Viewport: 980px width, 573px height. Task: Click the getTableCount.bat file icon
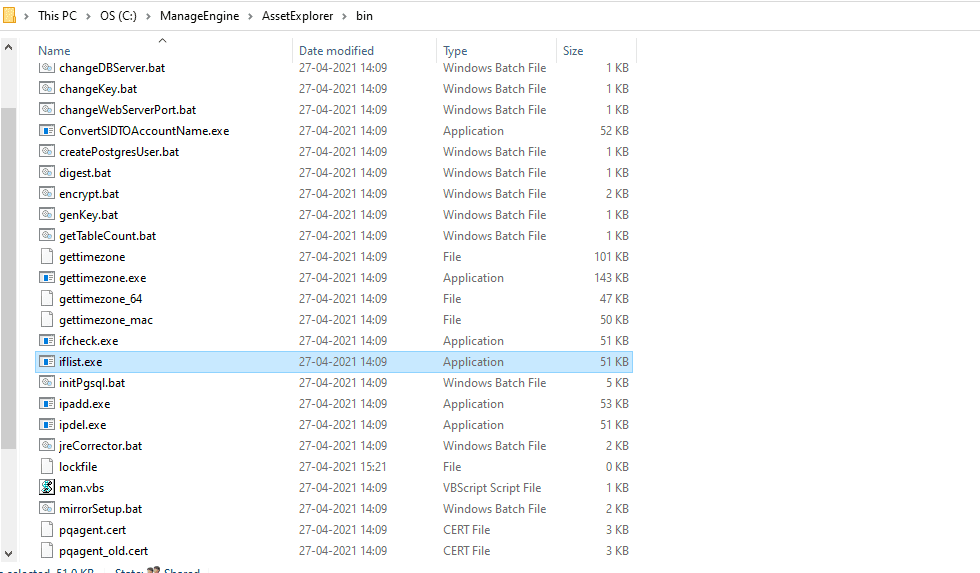tap(47, 236)
